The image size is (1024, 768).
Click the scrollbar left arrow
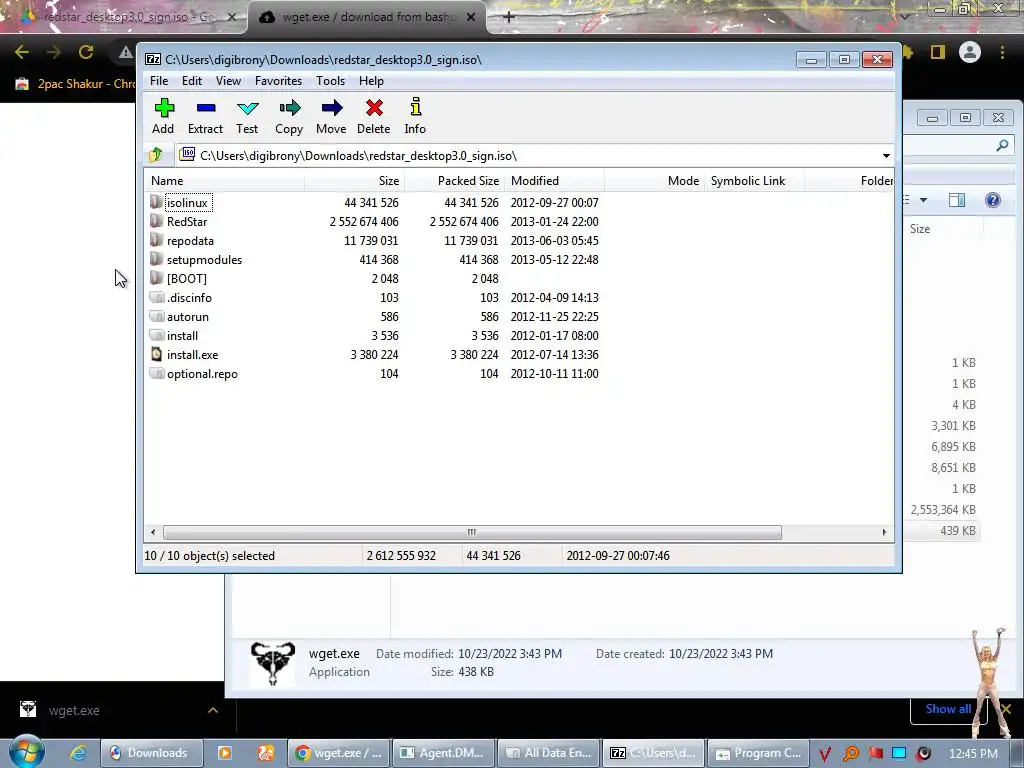[153, 532]
